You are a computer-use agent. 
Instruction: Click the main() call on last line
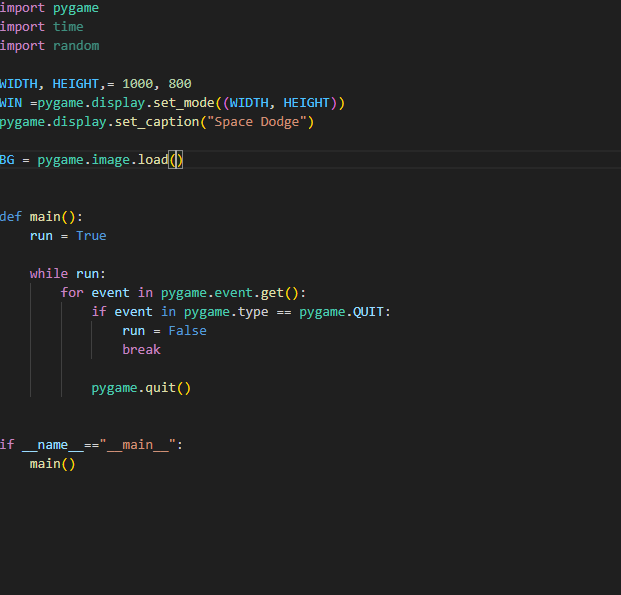click(52, 464)
